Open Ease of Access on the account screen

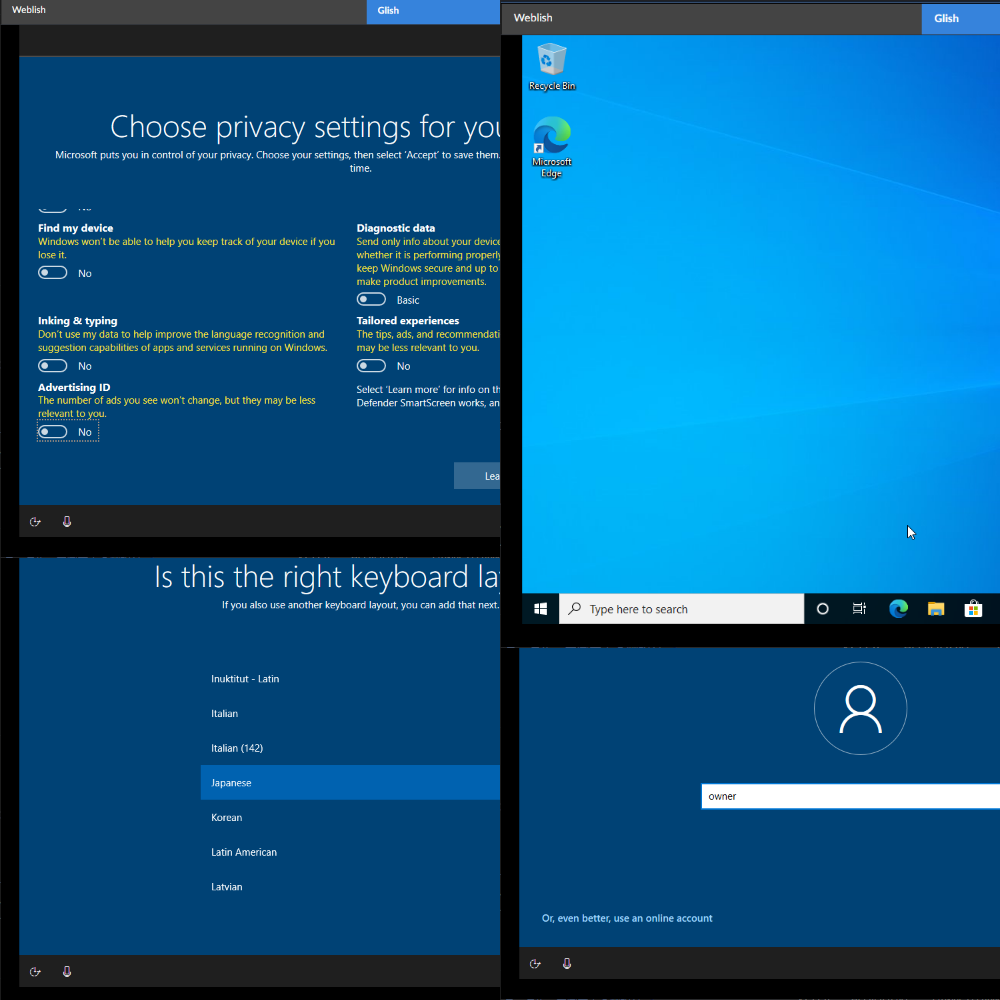coord(536,964)
